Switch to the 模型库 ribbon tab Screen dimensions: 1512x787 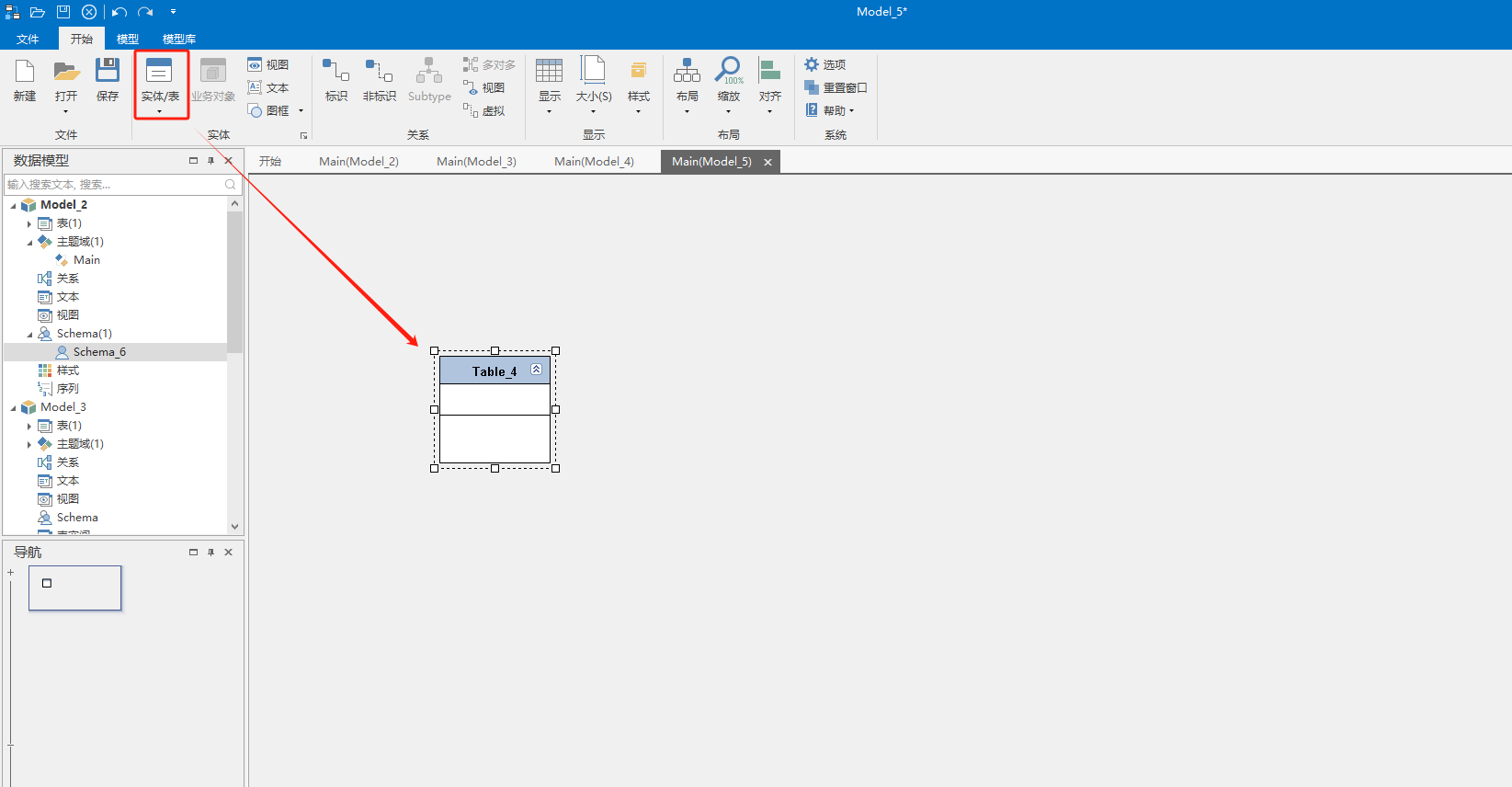[x=179, y=39]
